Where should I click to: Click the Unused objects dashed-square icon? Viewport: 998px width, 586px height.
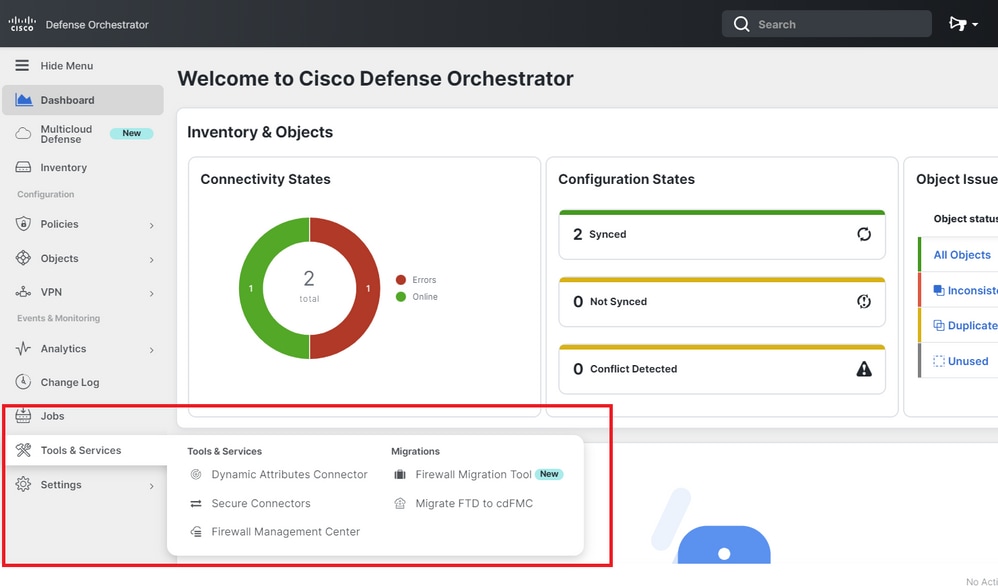coord(939,361)
